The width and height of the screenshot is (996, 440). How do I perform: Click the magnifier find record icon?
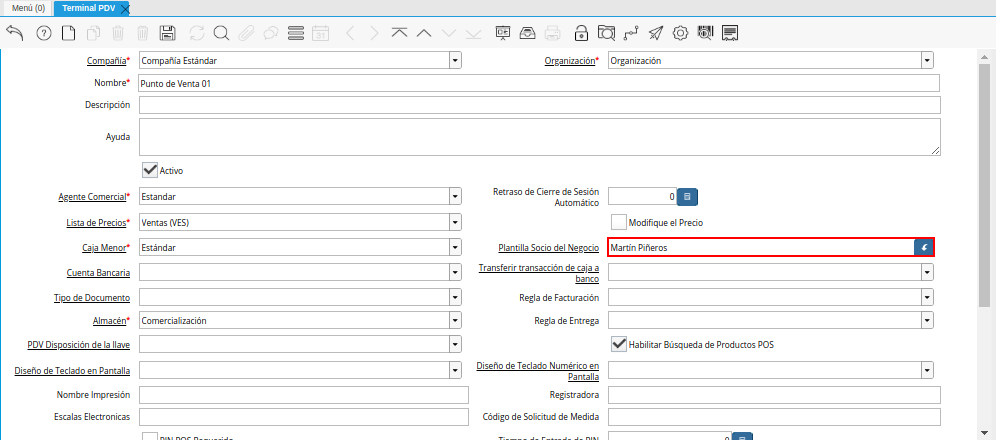221,33
